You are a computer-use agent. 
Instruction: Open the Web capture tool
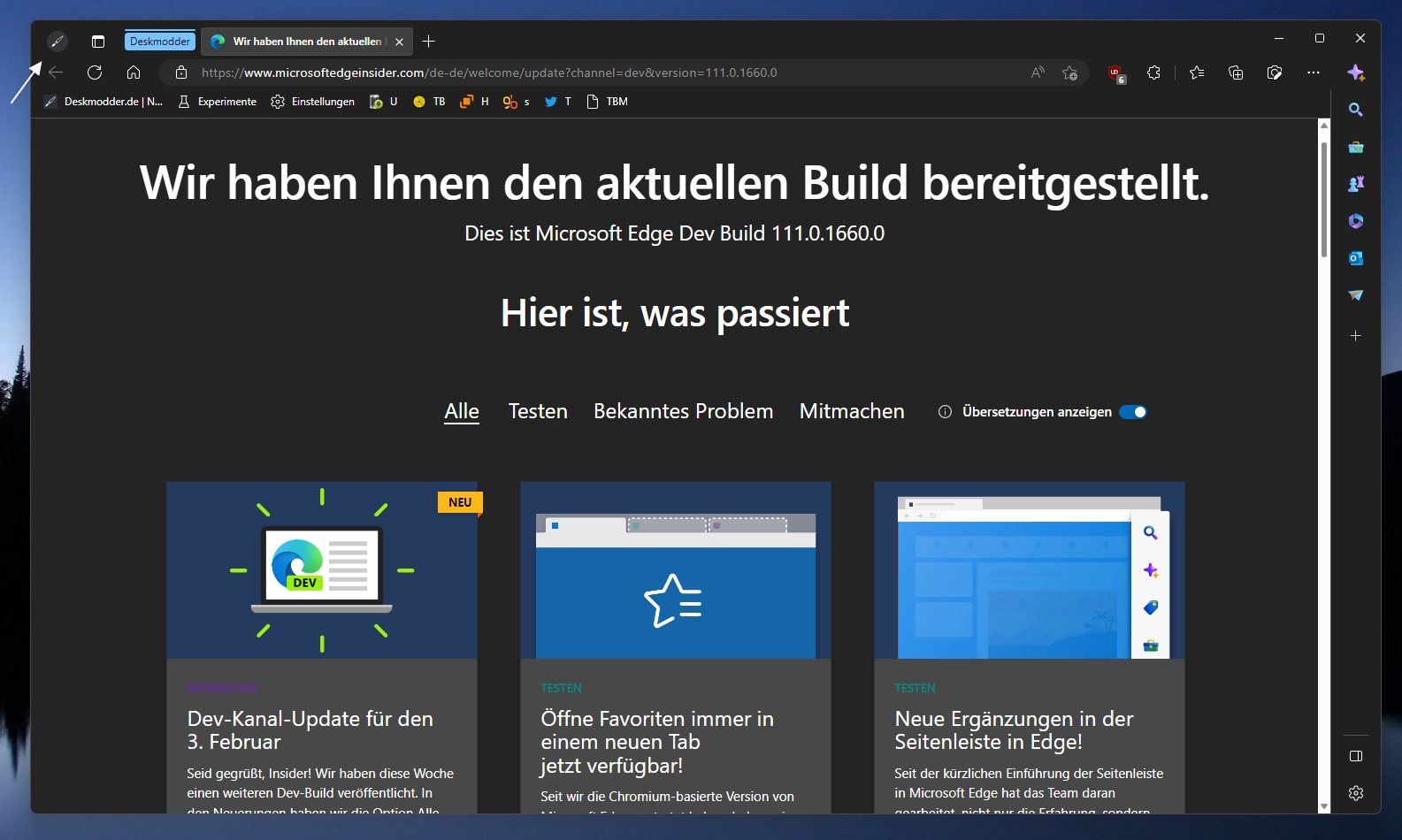[1275, 73]
